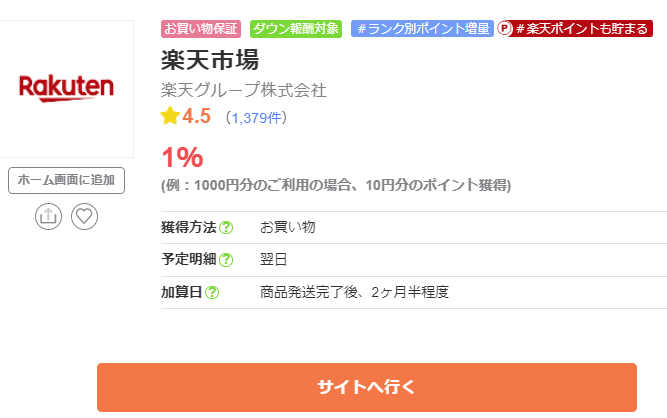The height and width of the screenshot is (418, 667).
Task: Click the 楽天市場 title heading
Action: click(202, 59)
